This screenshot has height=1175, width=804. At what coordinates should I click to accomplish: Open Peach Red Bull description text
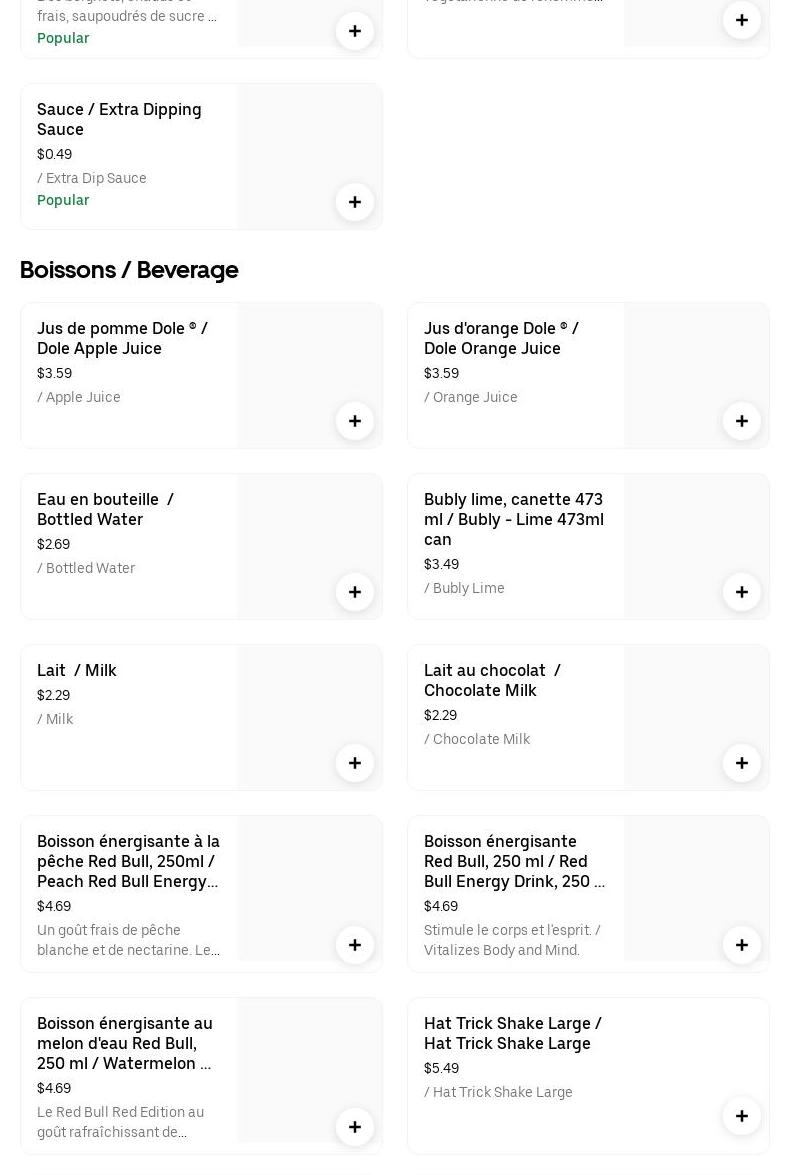coord(128,940)
